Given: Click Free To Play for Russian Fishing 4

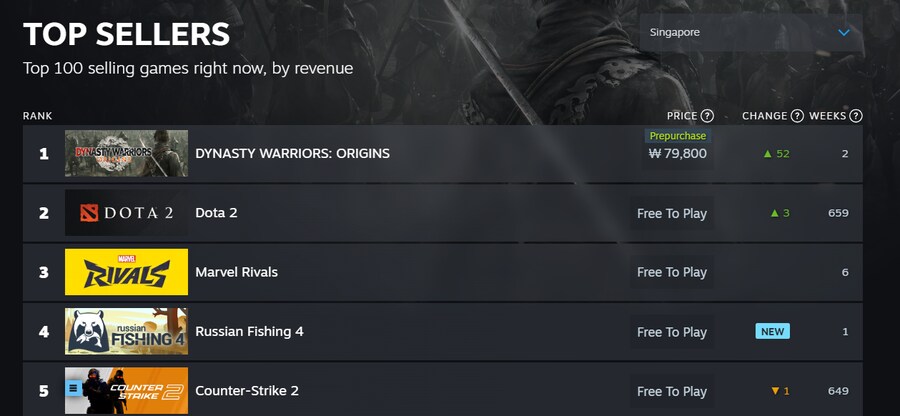Looking at the screenshot, I should 672,332.
